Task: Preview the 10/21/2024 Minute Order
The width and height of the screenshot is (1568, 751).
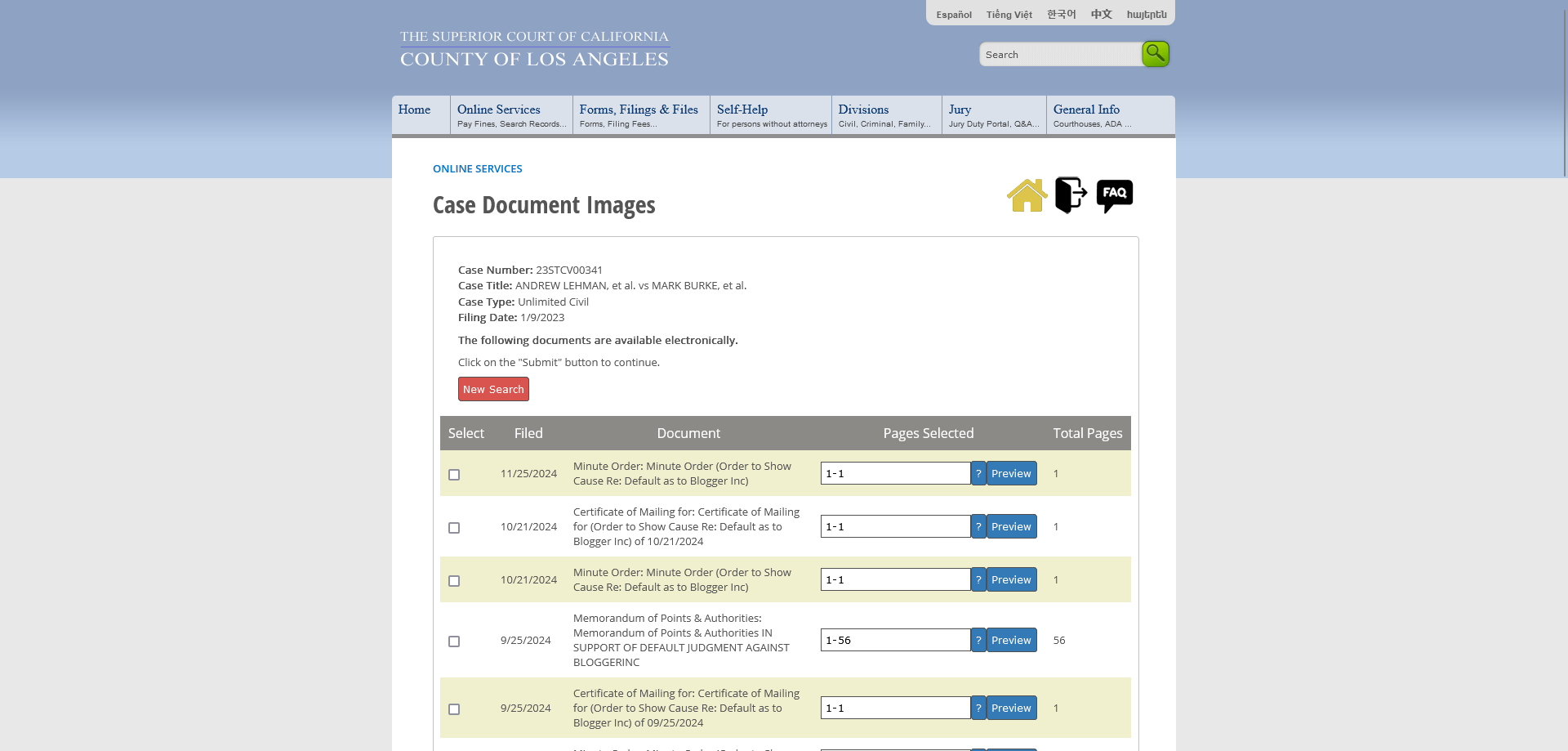Action: pos(1012,579)
